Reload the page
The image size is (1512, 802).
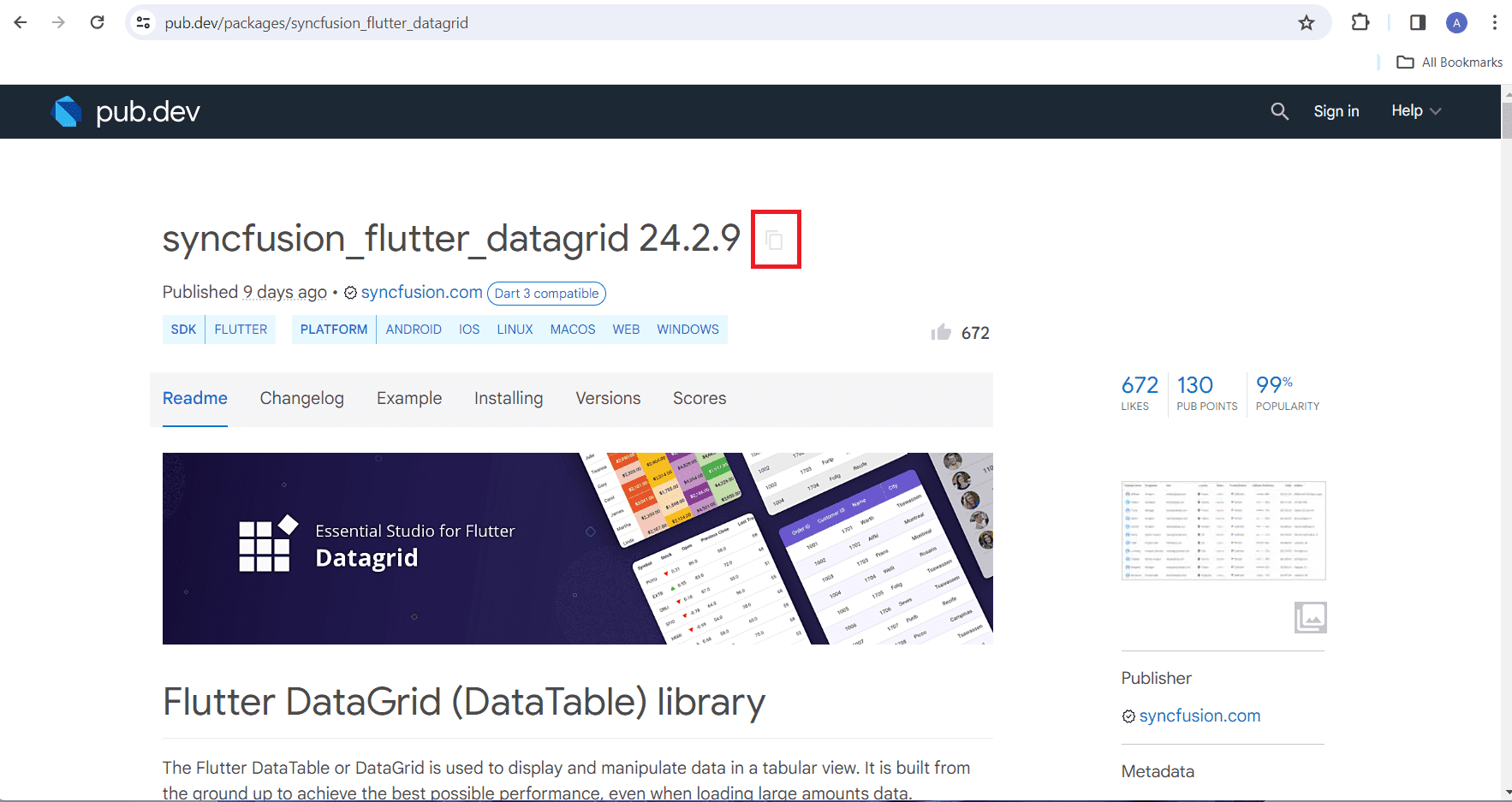(98, 23)
